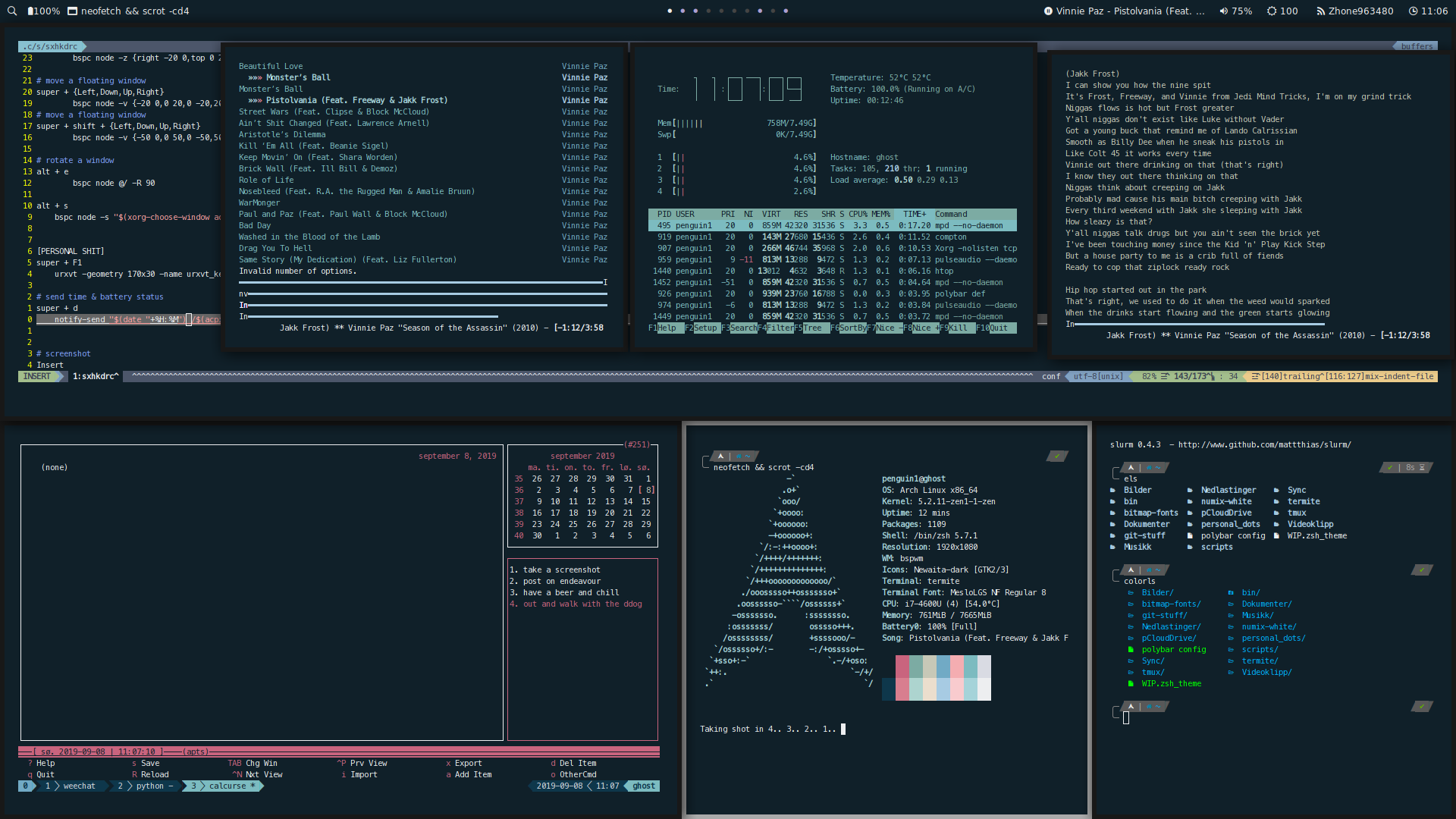Click Del Item command in calcurse footer
The image size is (1456, 819).
[573, 764]
